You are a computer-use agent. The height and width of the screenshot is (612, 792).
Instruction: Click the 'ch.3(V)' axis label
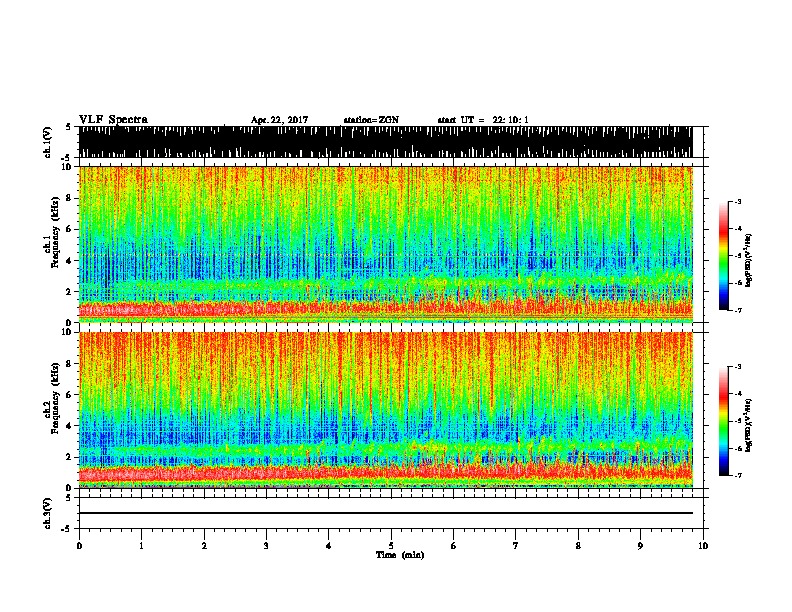(48, 513)
